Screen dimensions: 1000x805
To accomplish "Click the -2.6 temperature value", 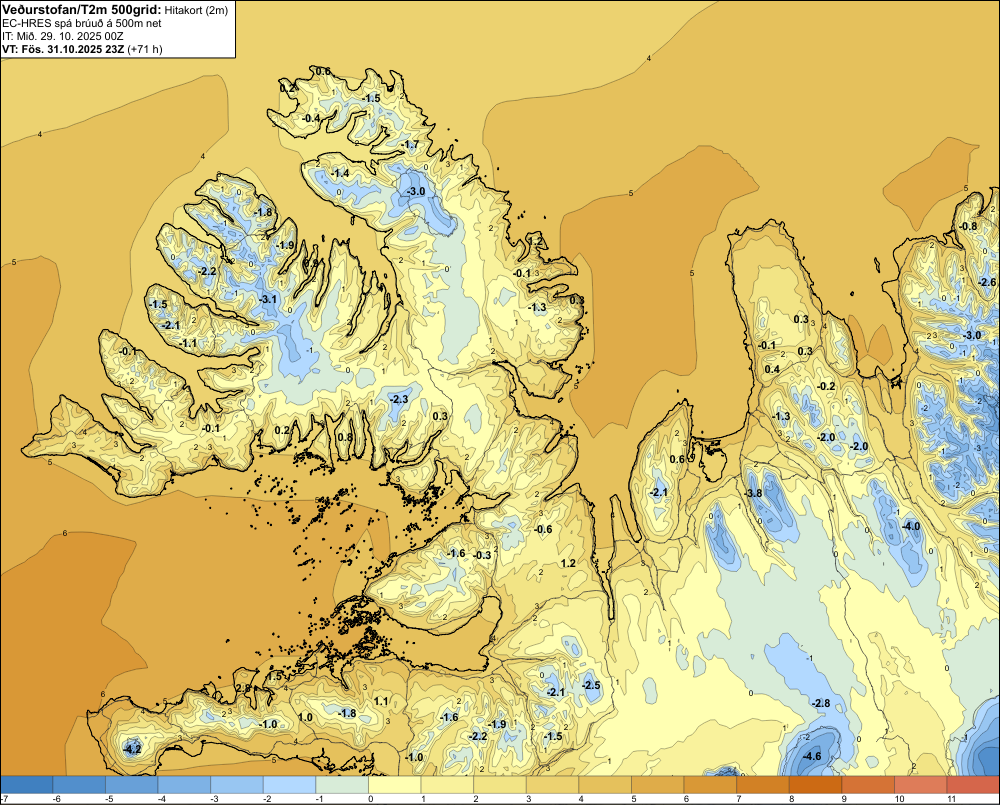I will coord(987,282).
